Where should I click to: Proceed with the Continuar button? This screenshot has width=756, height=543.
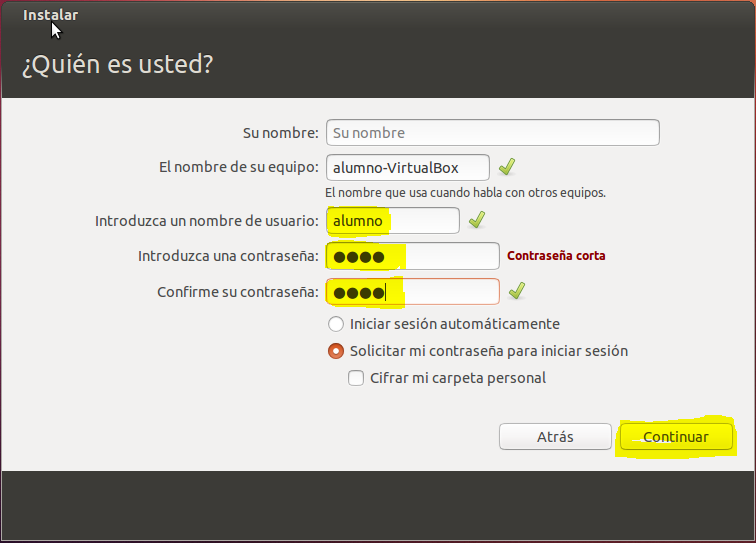[x=676, y=436]
